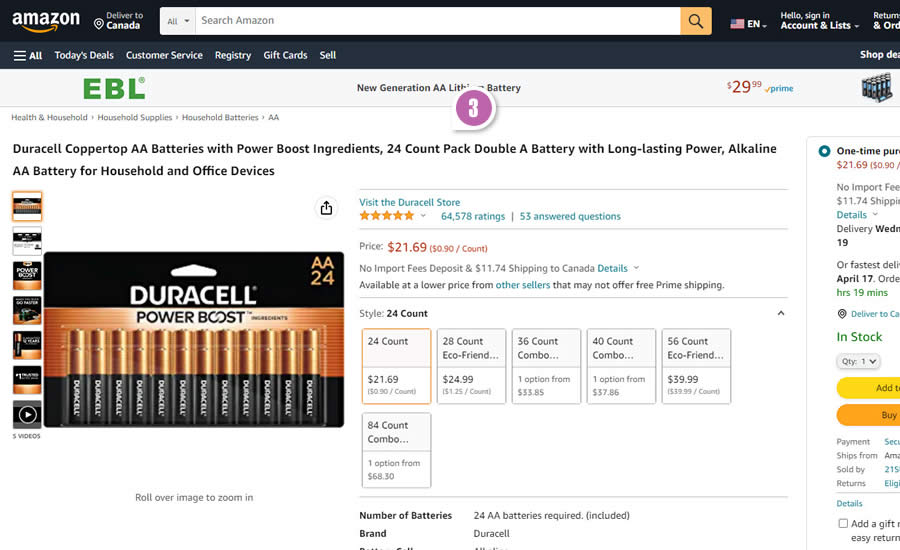Select the 24 Count style option

[x=396, y=366]
